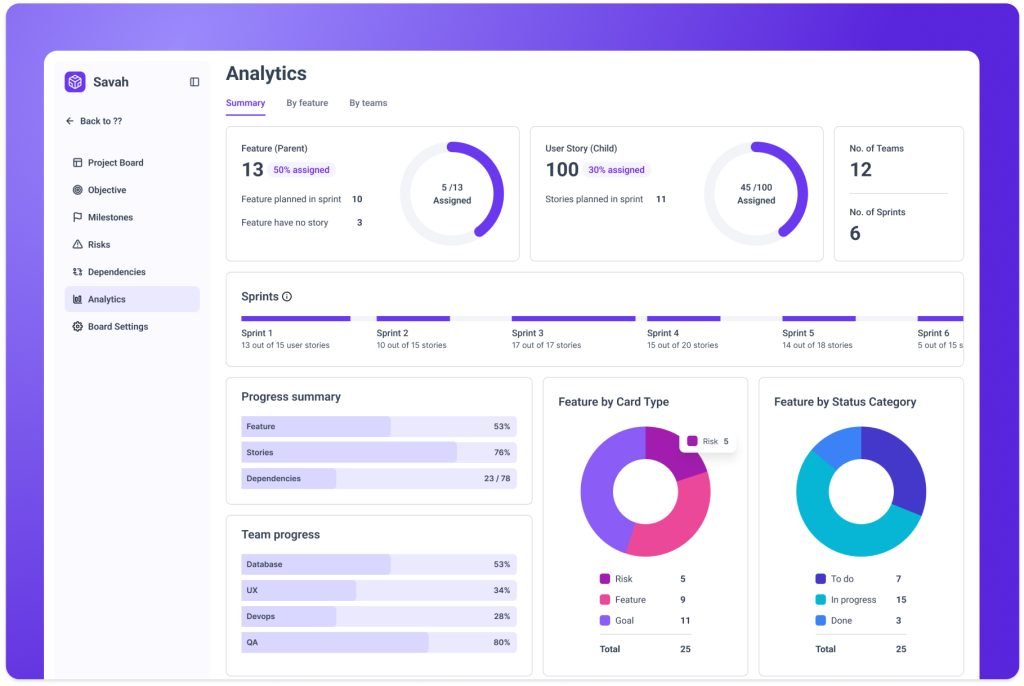
Task: Click the back arrow beside Back to ??
Action: coord(70,121)
